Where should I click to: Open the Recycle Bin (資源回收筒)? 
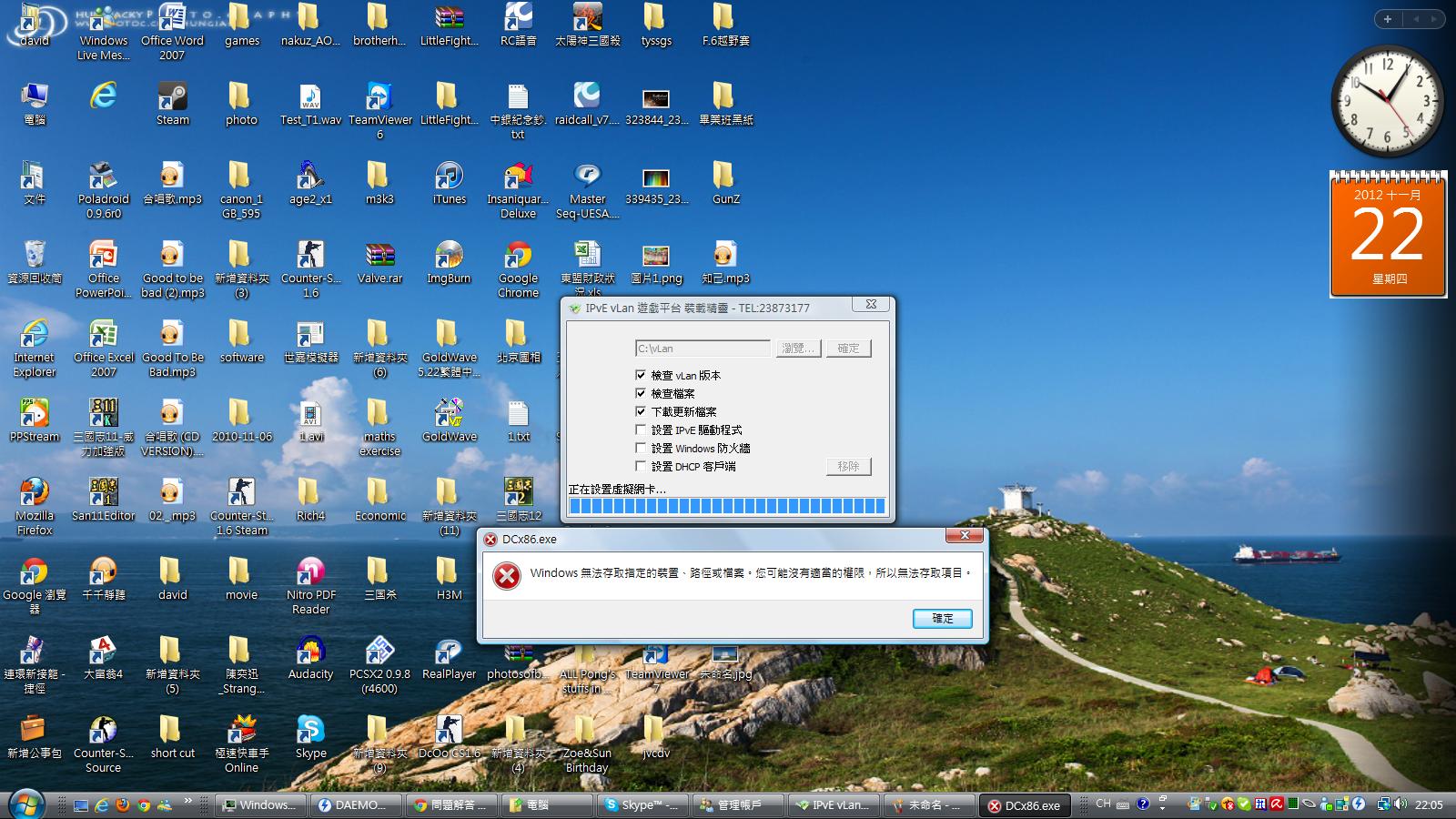[x=35, y=256]
